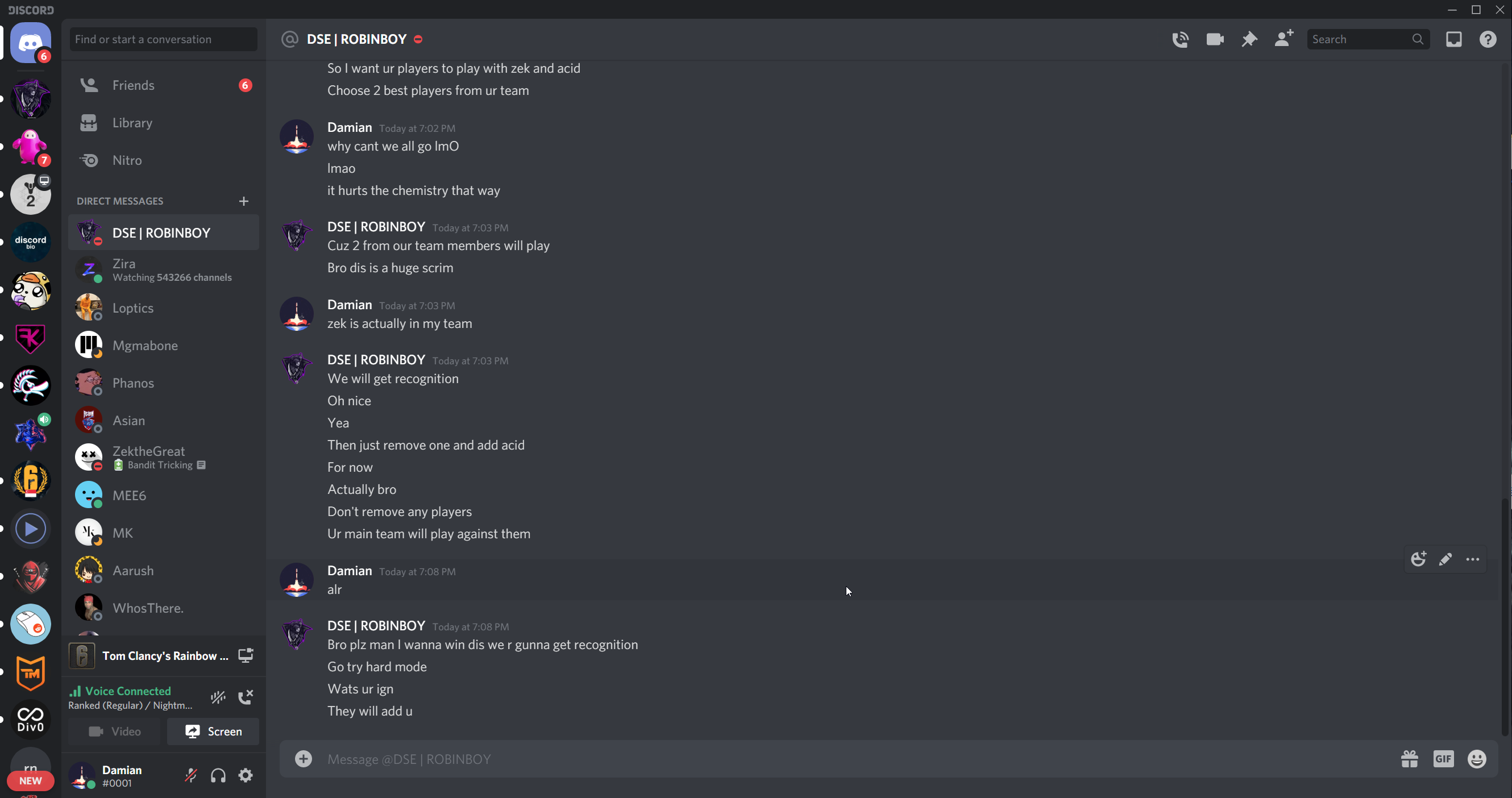
Task: Toggle microphone mute in user panel
Action: (x=191, y=776)
